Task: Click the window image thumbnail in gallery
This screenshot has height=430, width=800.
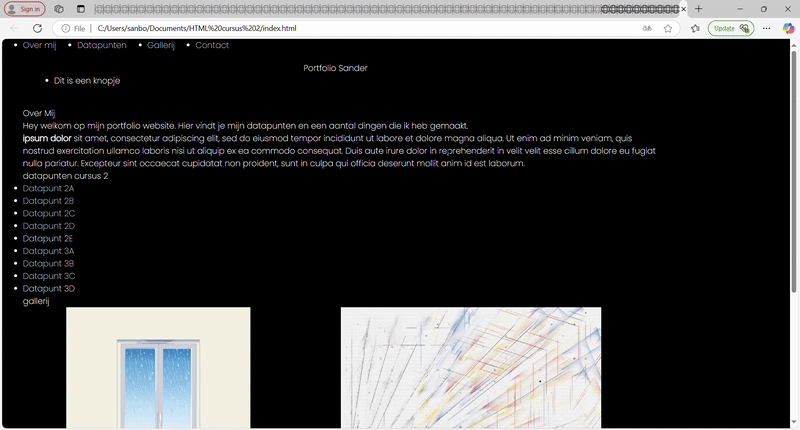Action: (x=158, y=368)
